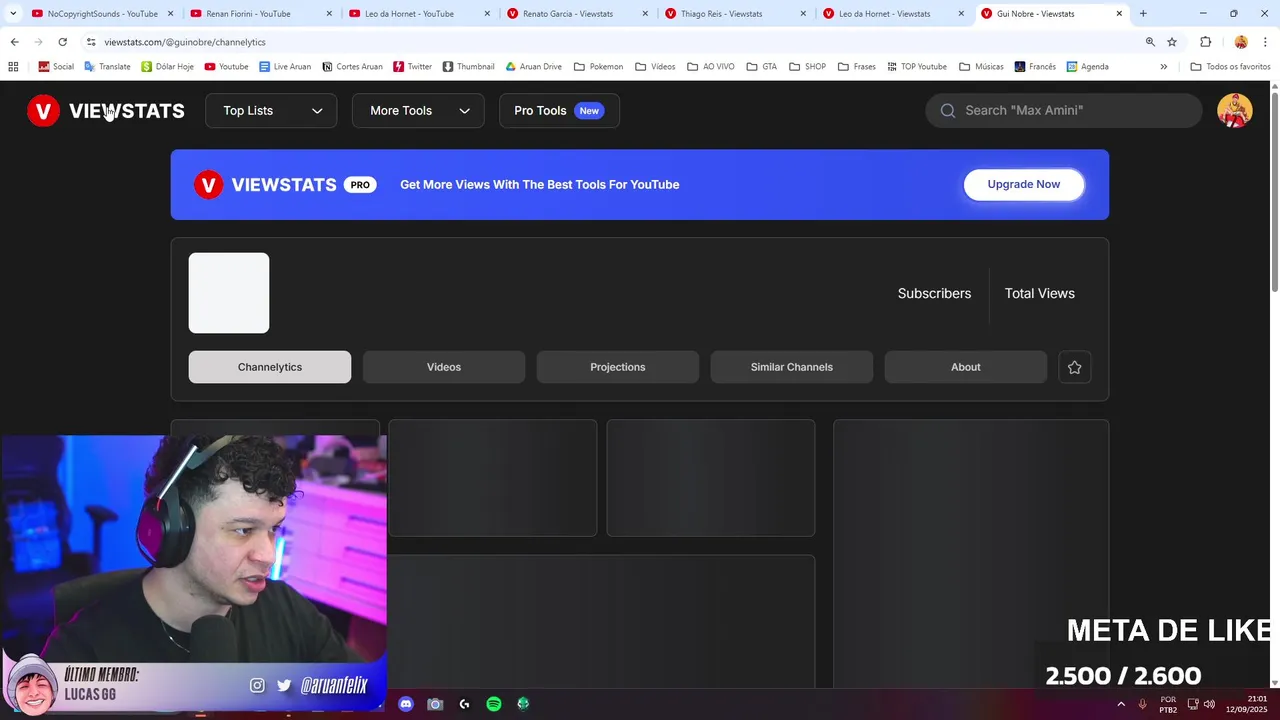
Task: Click the zoom magnifier icon in the address bar
Action: [1150, 42]
